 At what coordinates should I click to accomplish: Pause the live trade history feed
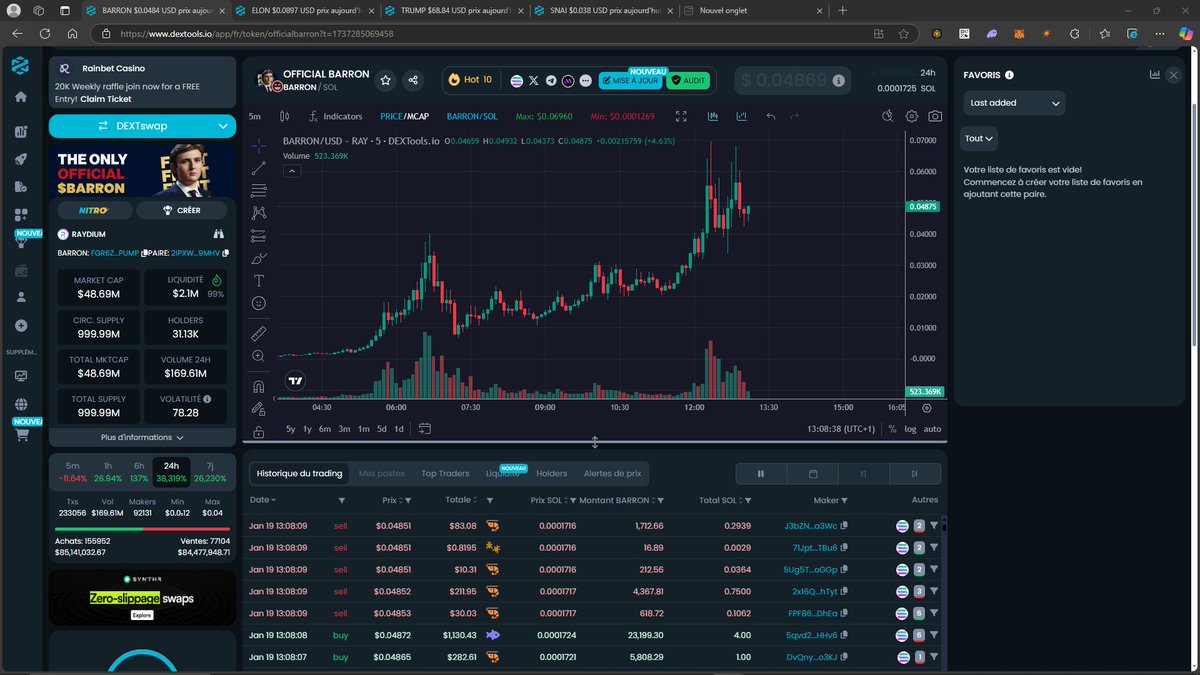760,474
